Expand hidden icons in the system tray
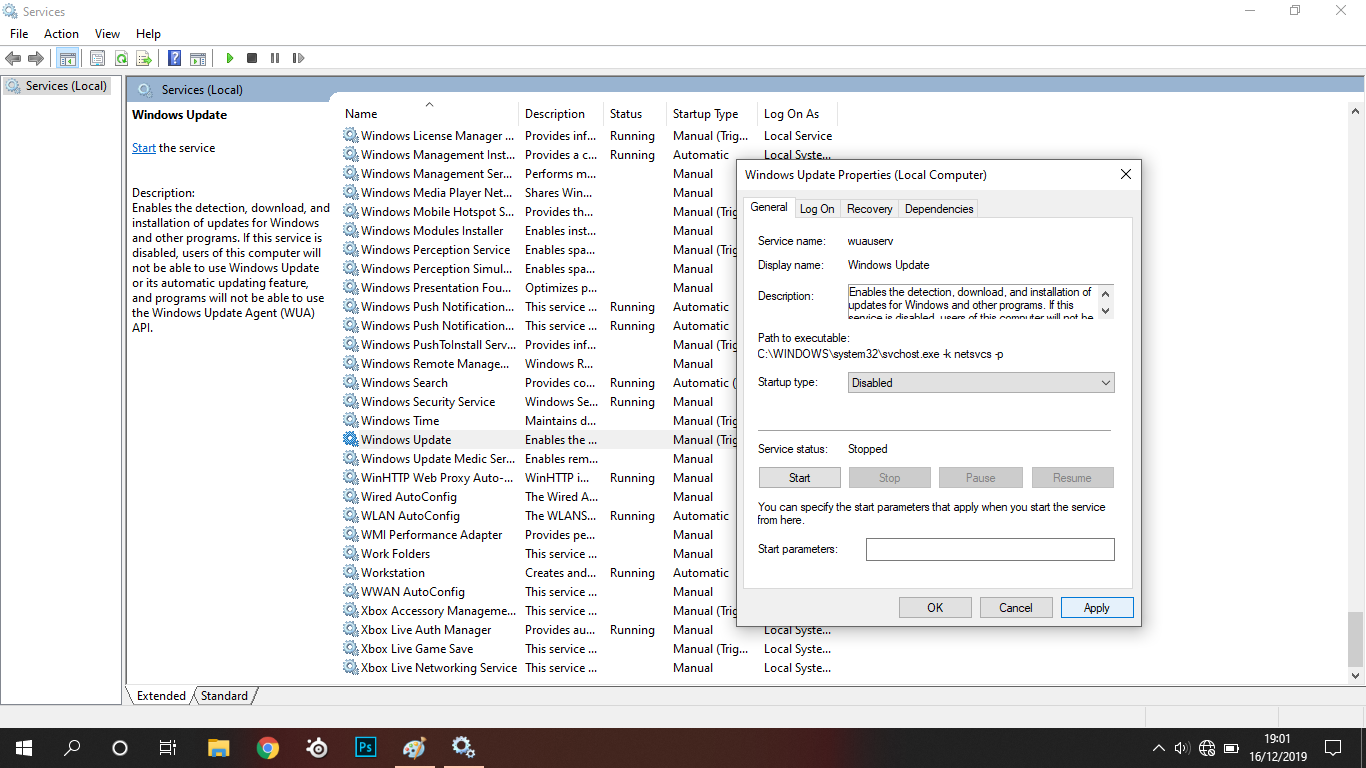 (1157, 747)
